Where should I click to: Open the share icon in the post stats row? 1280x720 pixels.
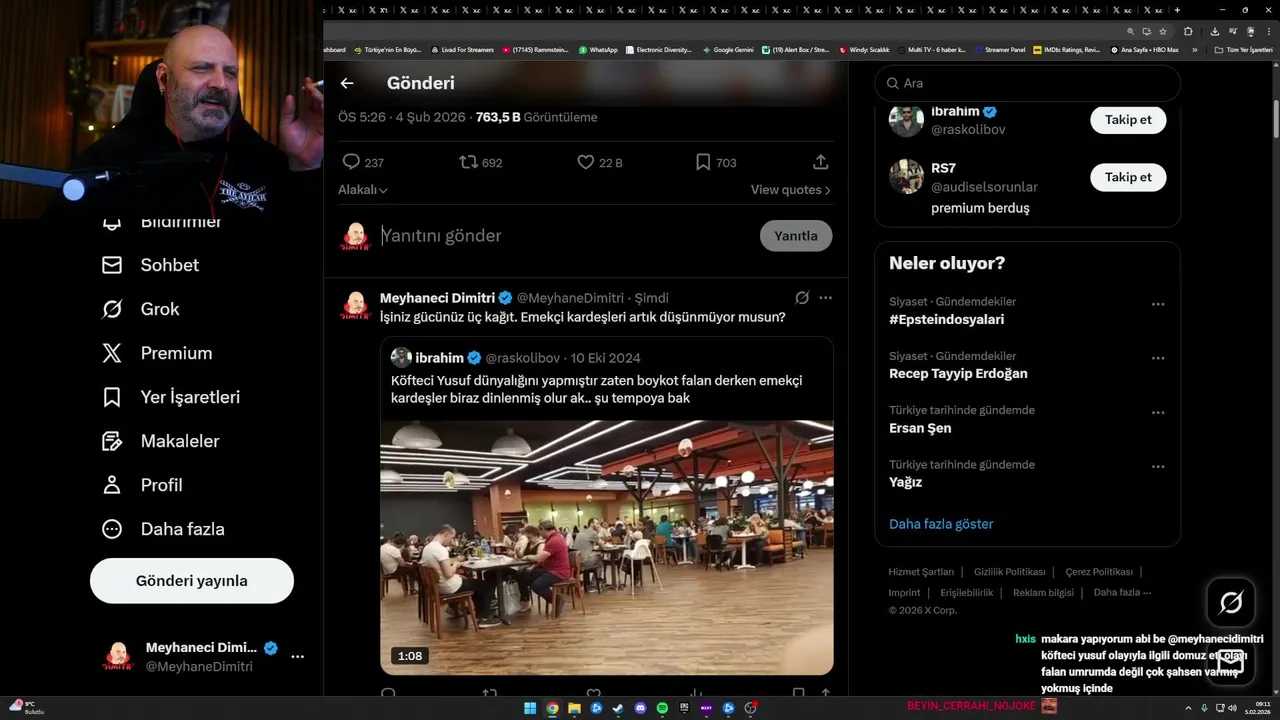click(x=820, y=162)
